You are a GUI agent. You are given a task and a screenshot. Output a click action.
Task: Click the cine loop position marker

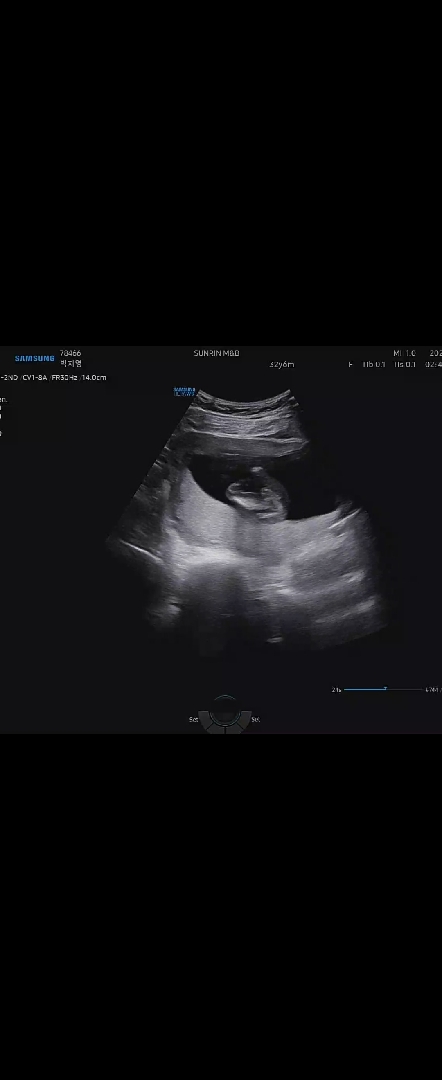pos(386,689)
